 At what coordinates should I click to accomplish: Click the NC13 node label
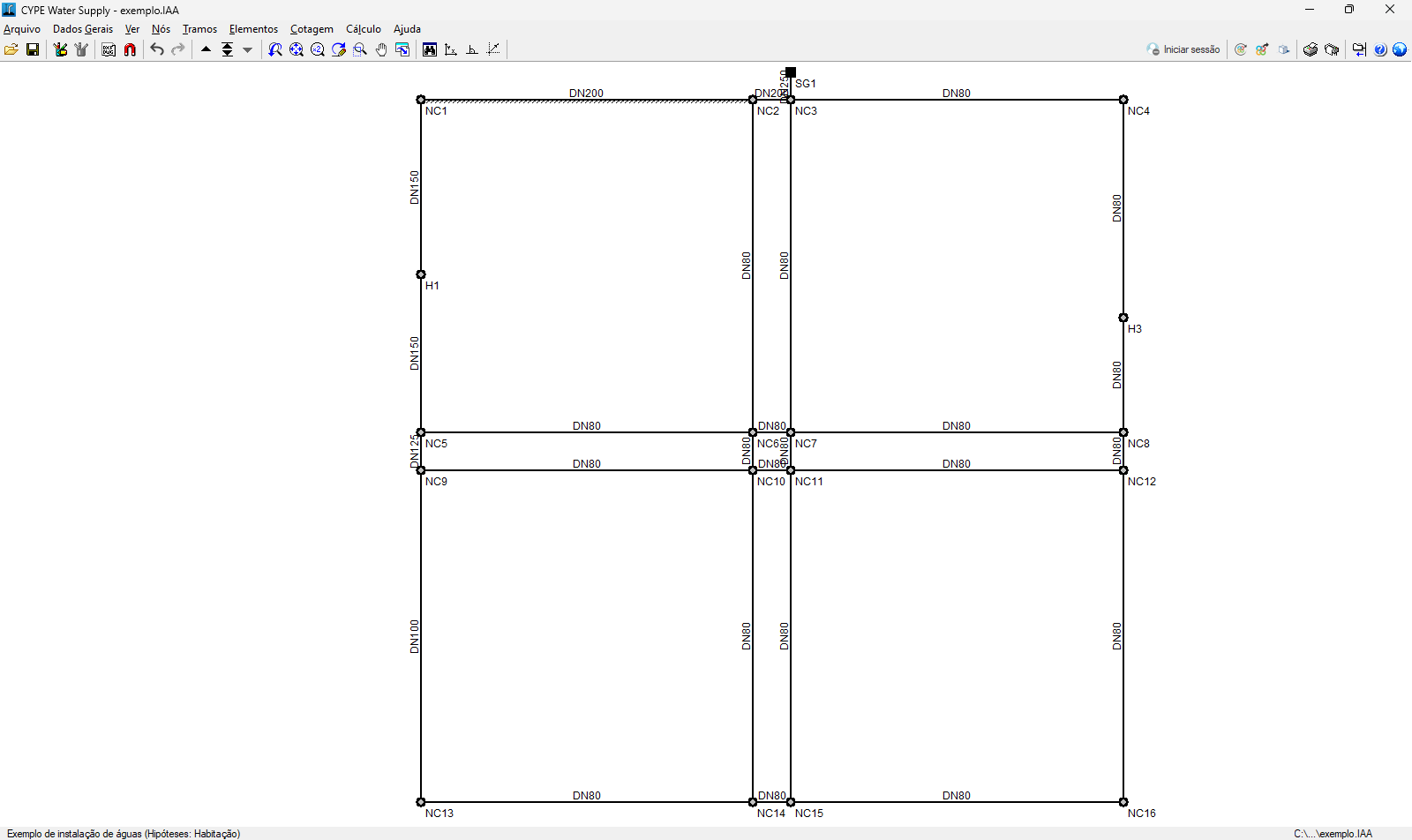tap(439, 814)
